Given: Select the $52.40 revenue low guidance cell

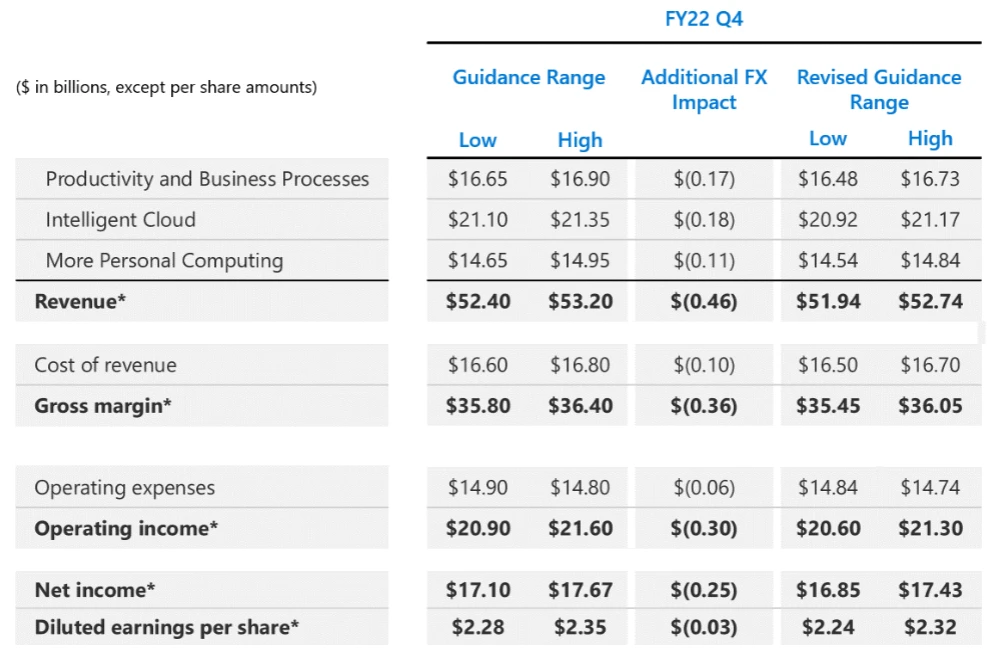Looking at the screenshot, I should [477, 301].
